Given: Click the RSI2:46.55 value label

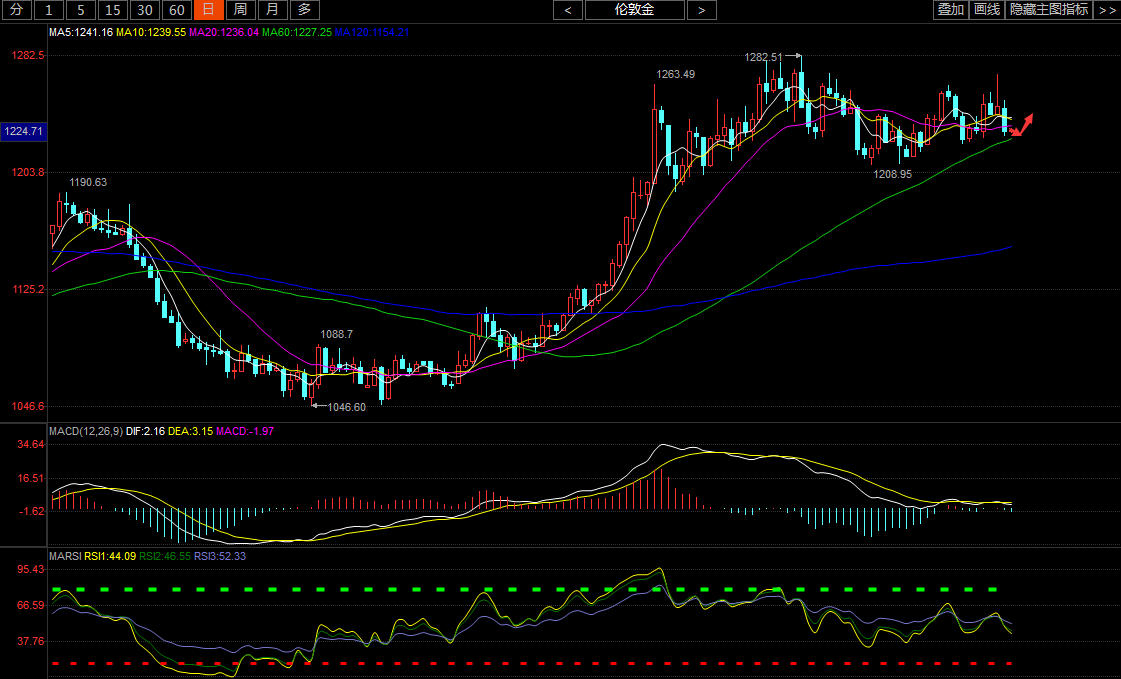Looking at the screenshot, I should 164,556.
